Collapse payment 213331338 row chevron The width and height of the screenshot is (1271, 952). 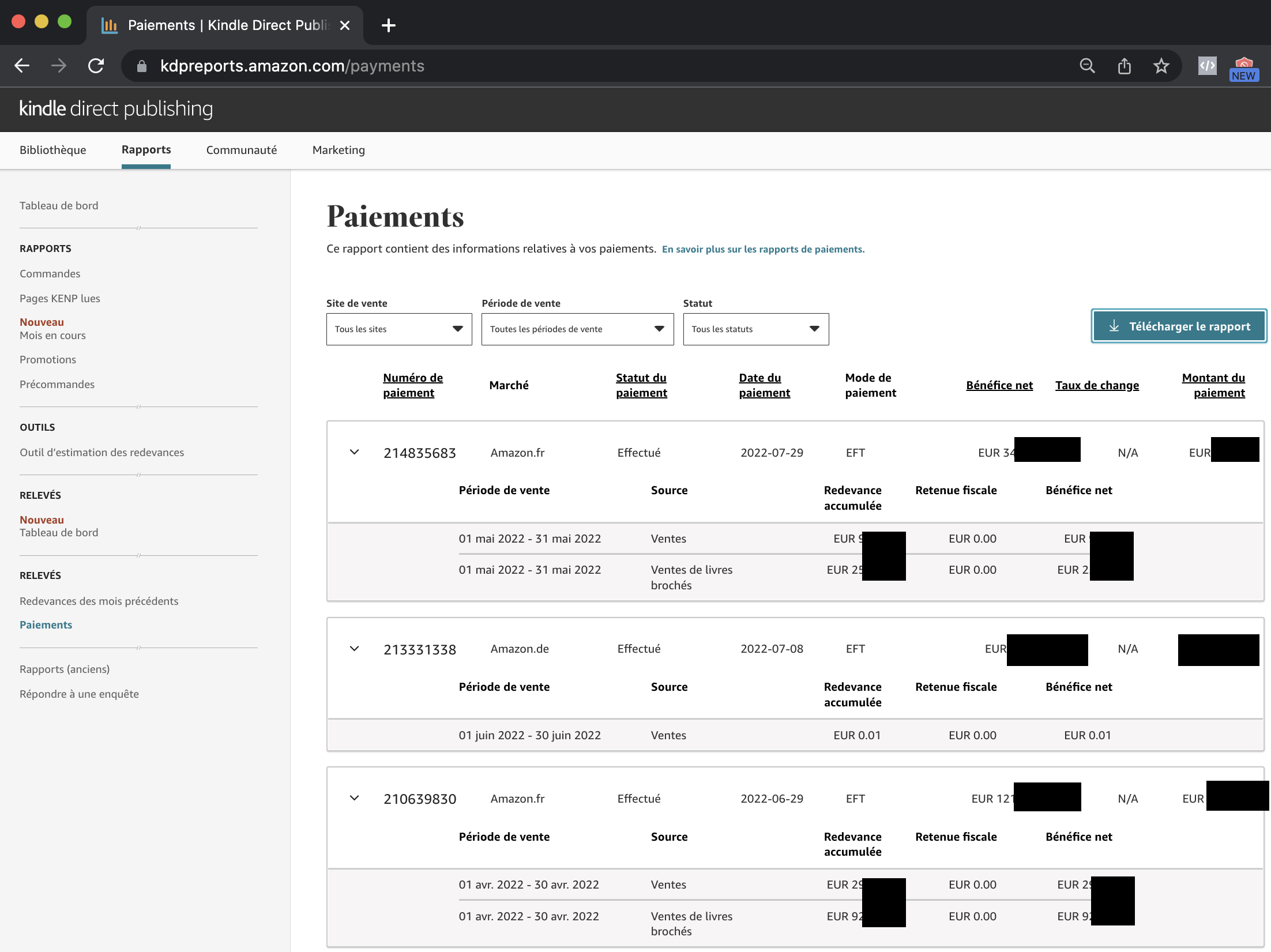click(355, 649)
